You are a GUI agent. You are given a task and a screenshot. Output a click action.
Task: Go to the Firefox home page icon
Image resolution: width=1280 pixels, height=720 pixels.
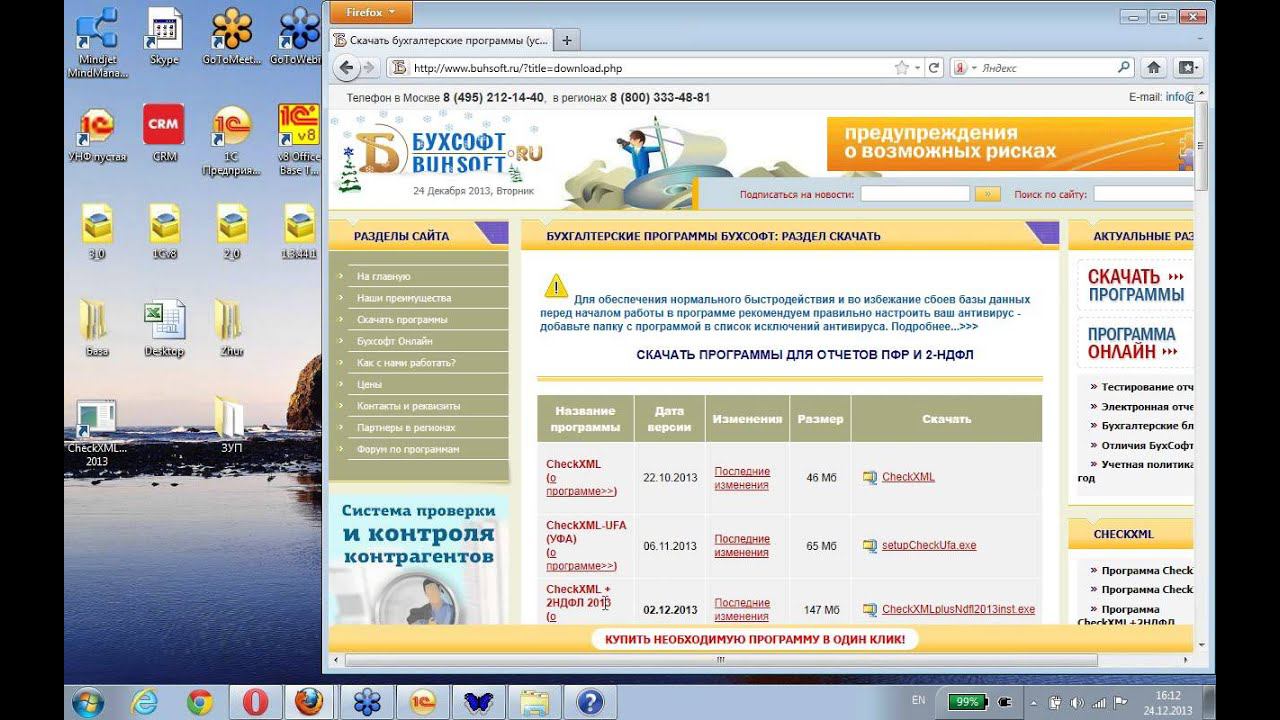pos(1153,68)
